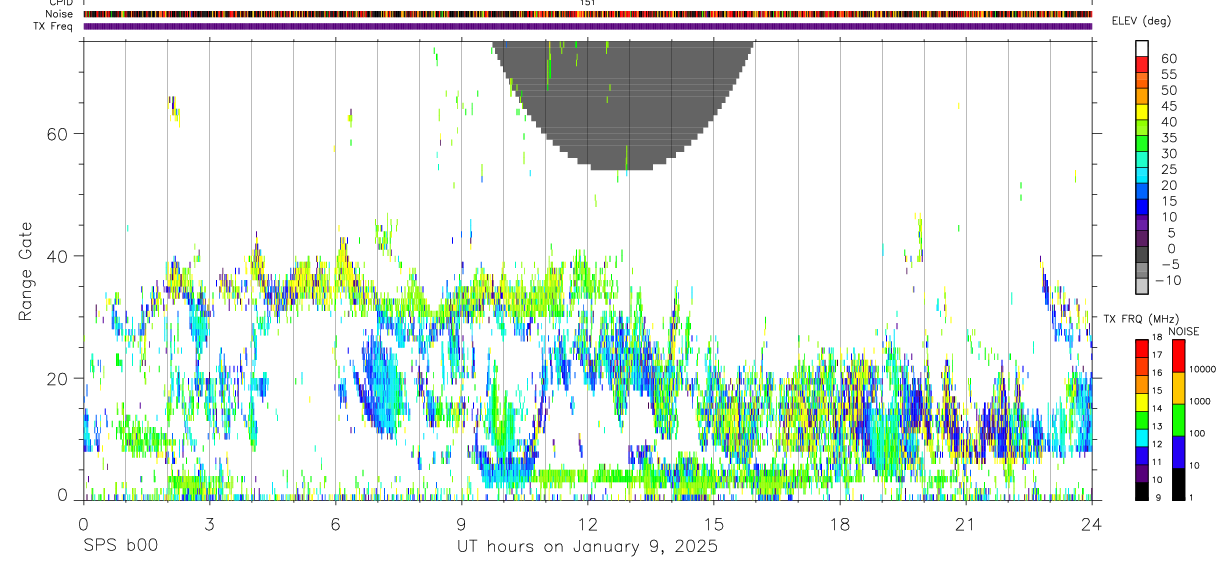Pick the green segment of NOISE colorbar
This screenshot has height=567, width=1228.
point(1178,420)
